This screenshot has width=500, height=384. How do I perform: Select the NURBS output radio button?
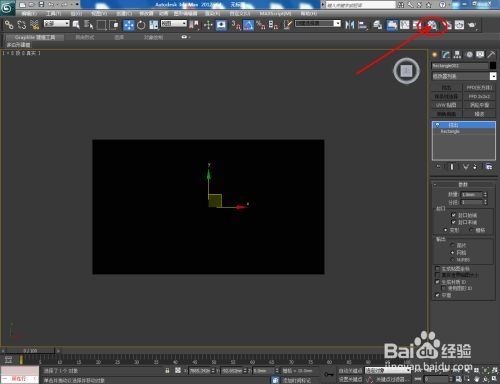point(452,259)
